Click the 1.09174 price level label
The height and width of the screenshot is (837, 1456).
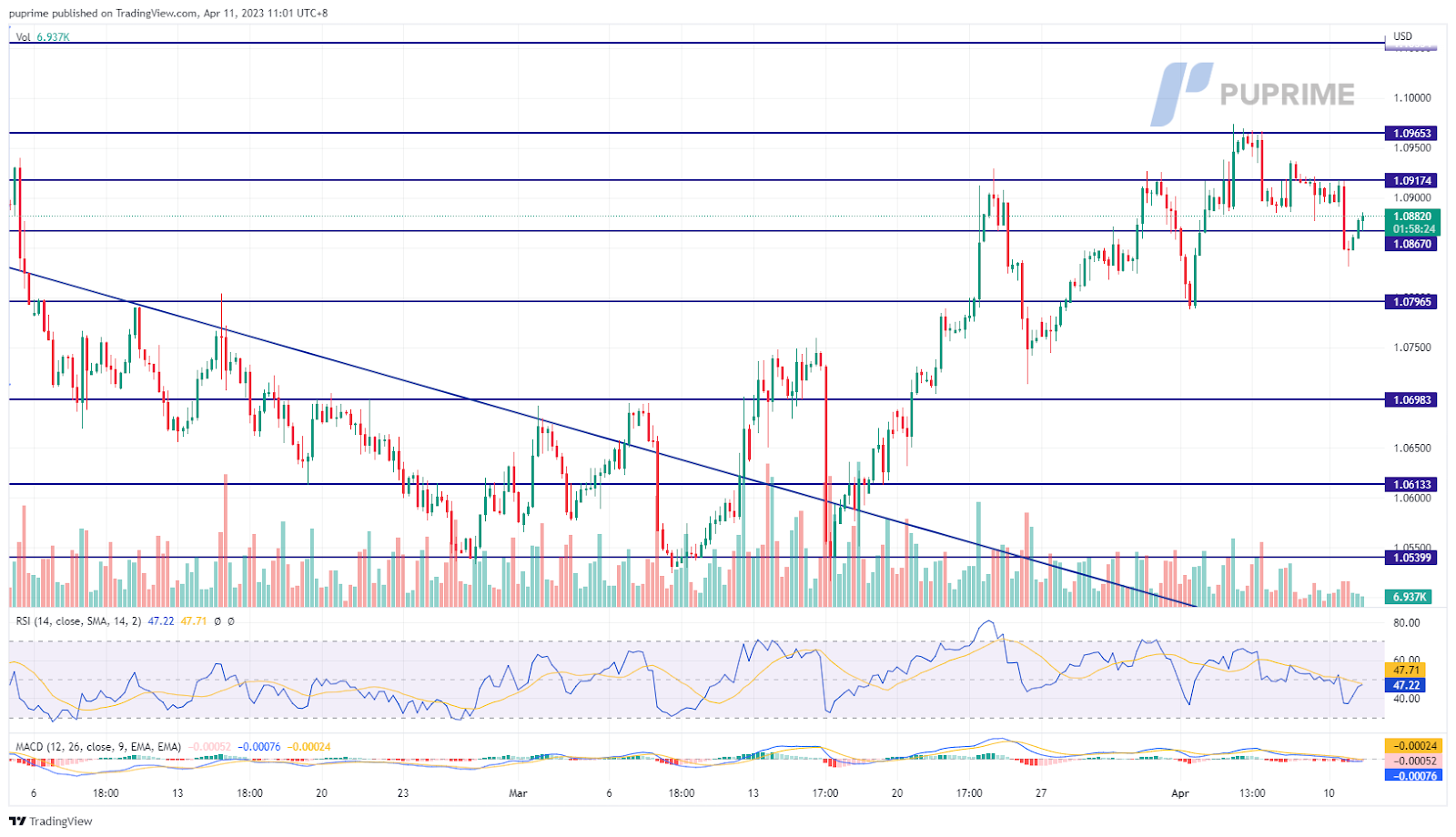[1410, 181]
